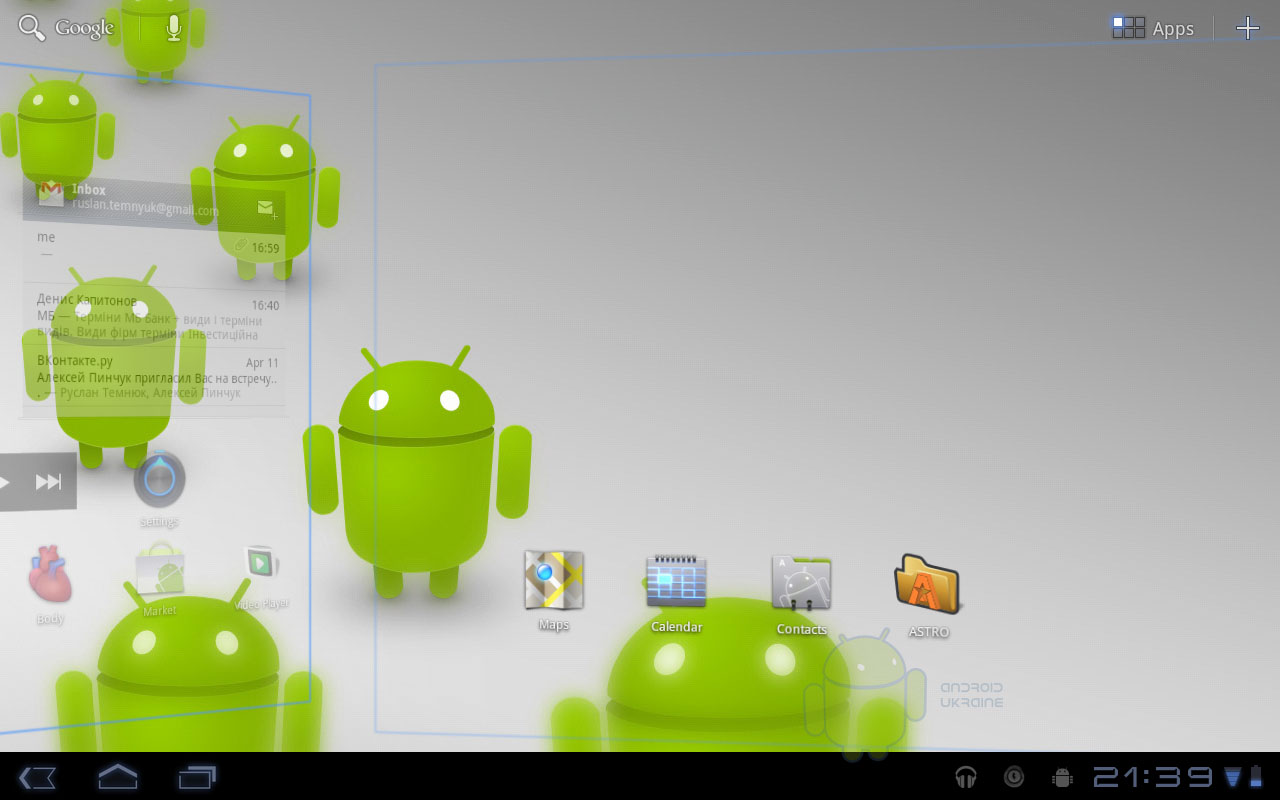The image size is (1280, 800).
Task: Check the Wi-Fi signal indicator
Action: click(1232, 777)
